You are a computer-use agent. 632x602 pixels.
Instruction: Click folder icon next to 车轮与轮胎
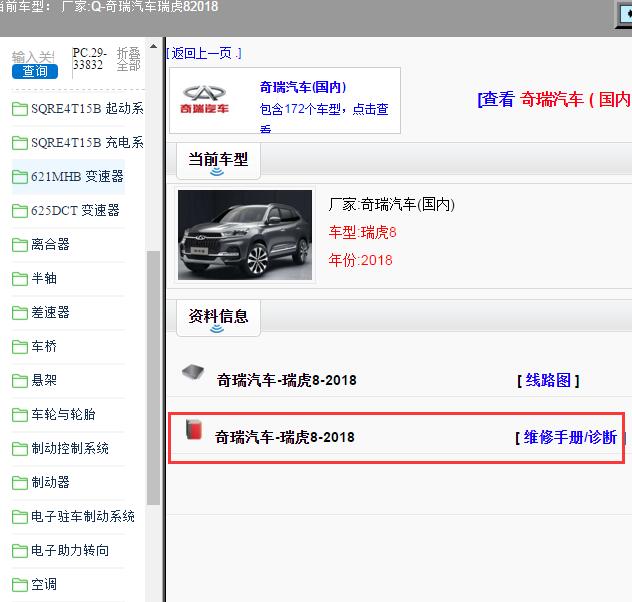20,415
